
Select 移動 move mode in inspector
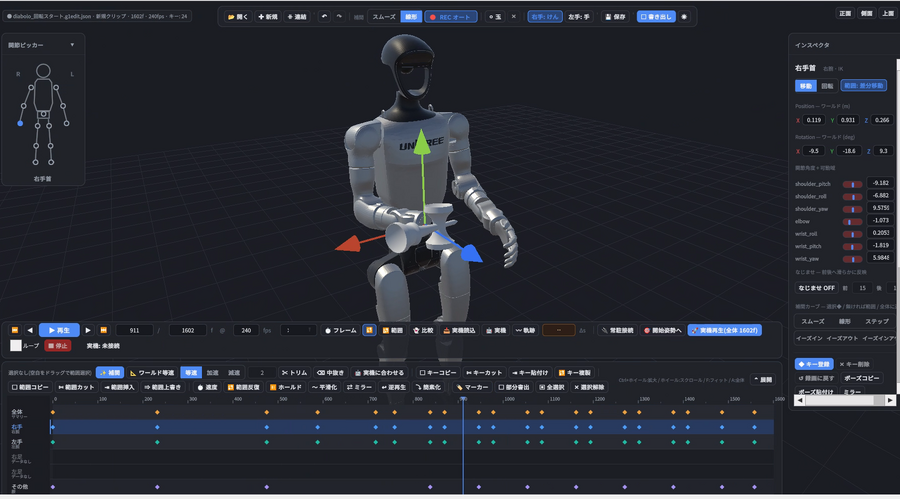[x=806, y=86]
